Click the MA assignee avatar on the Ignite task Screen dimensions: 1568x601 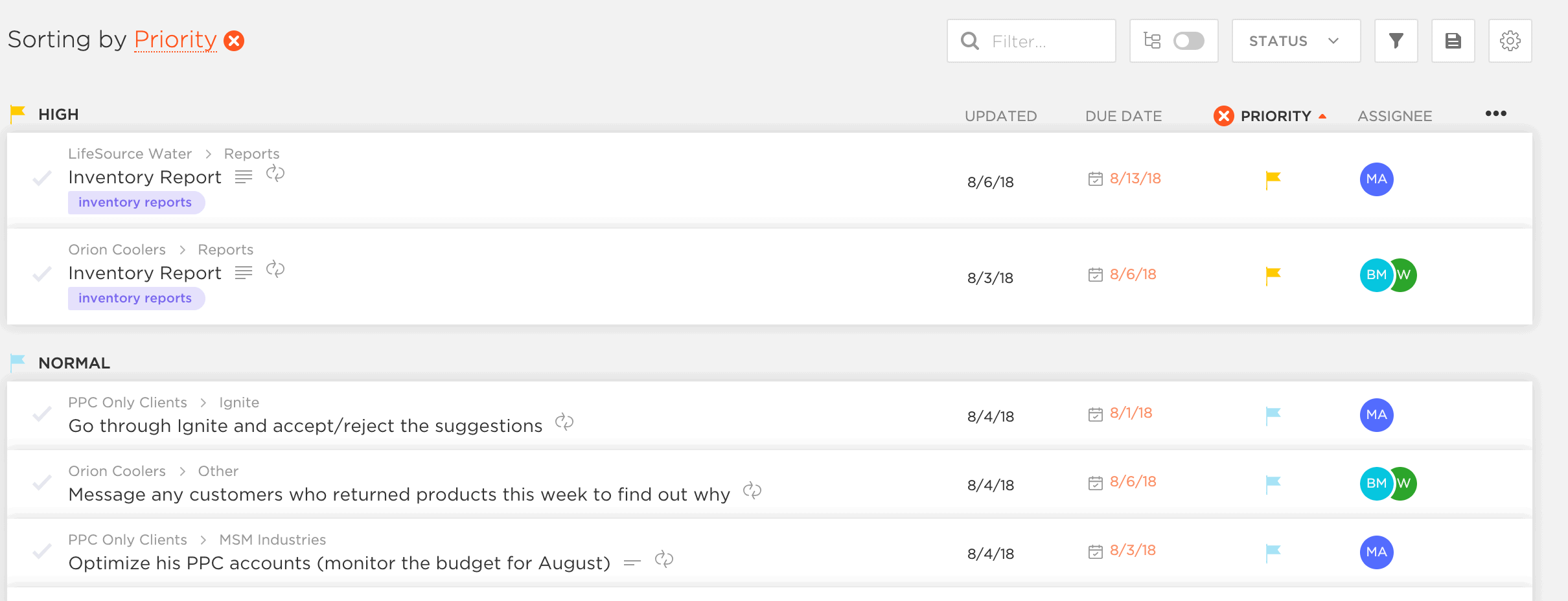[x=1376, y=414]
